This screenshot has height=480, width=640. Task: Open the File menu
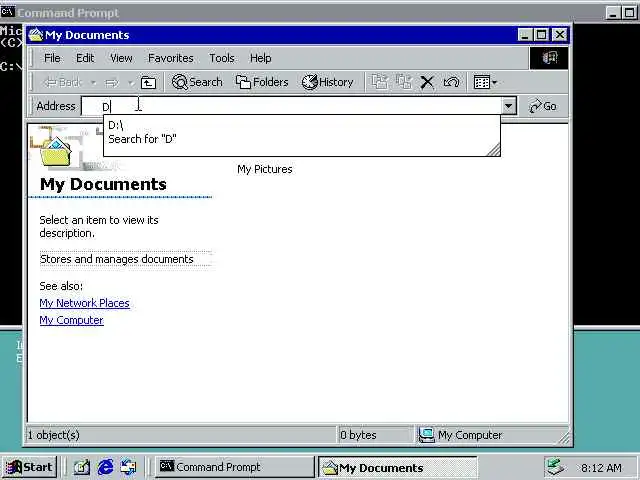(x=52, y=58)
